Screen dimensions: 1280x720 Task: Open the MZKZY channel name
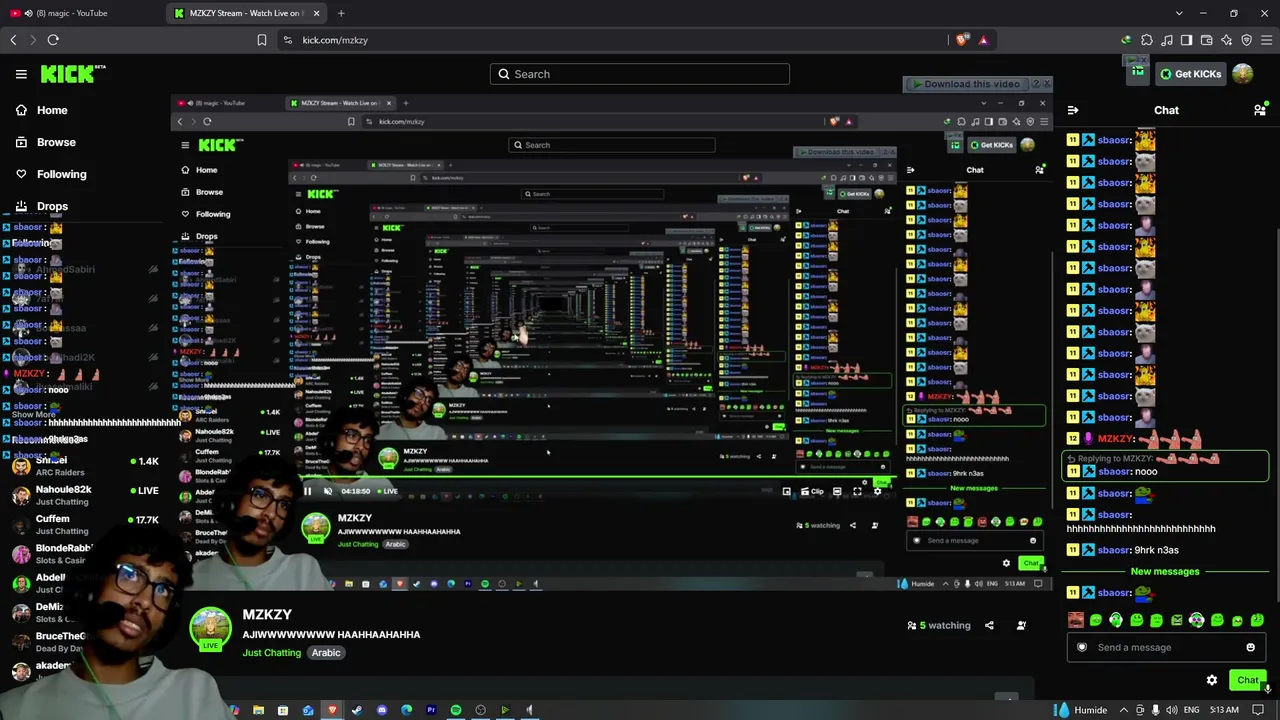coord(267,615)
